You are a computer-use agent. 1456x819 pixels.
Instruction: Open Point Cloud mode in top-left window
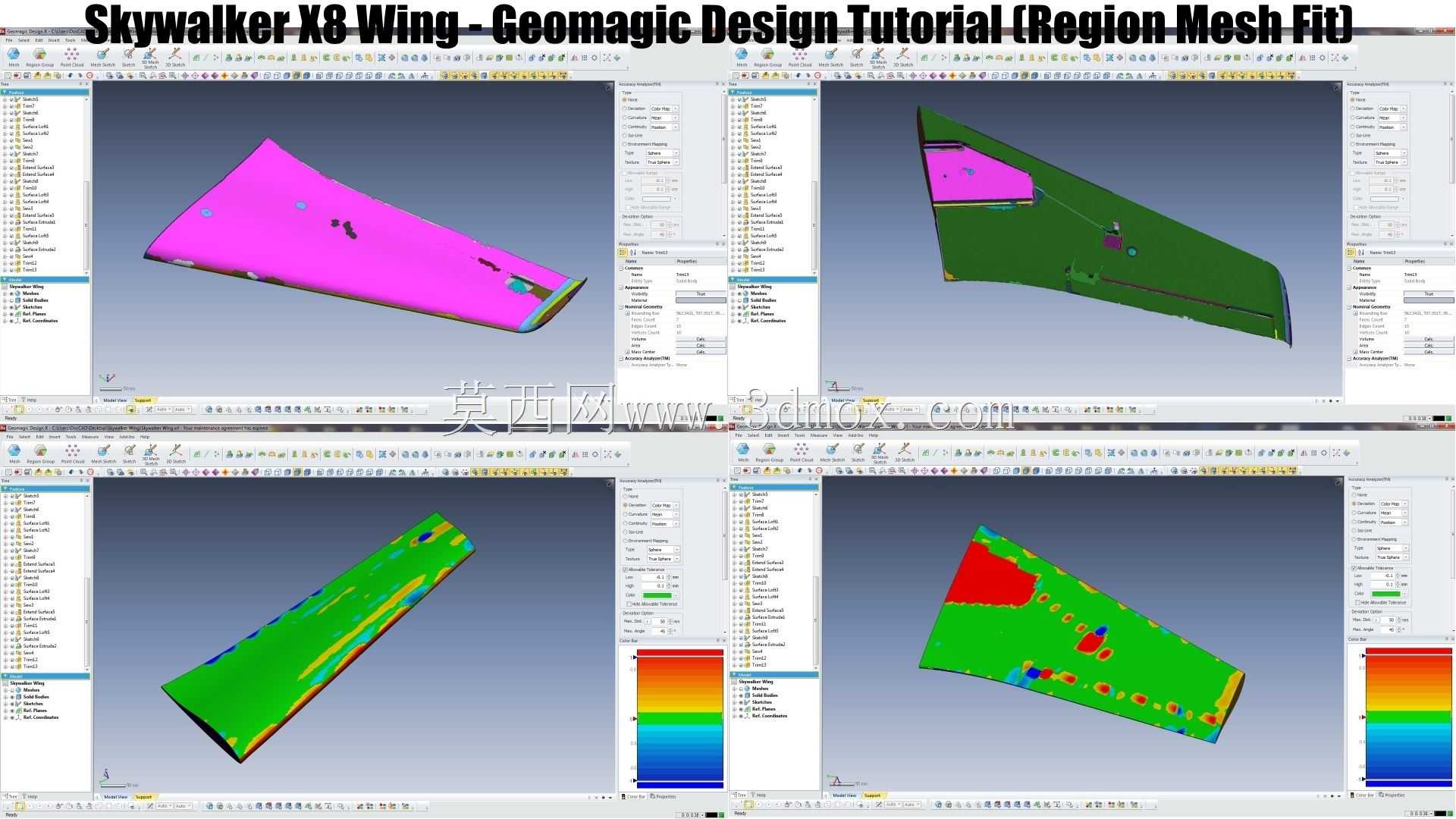(72, 58)
